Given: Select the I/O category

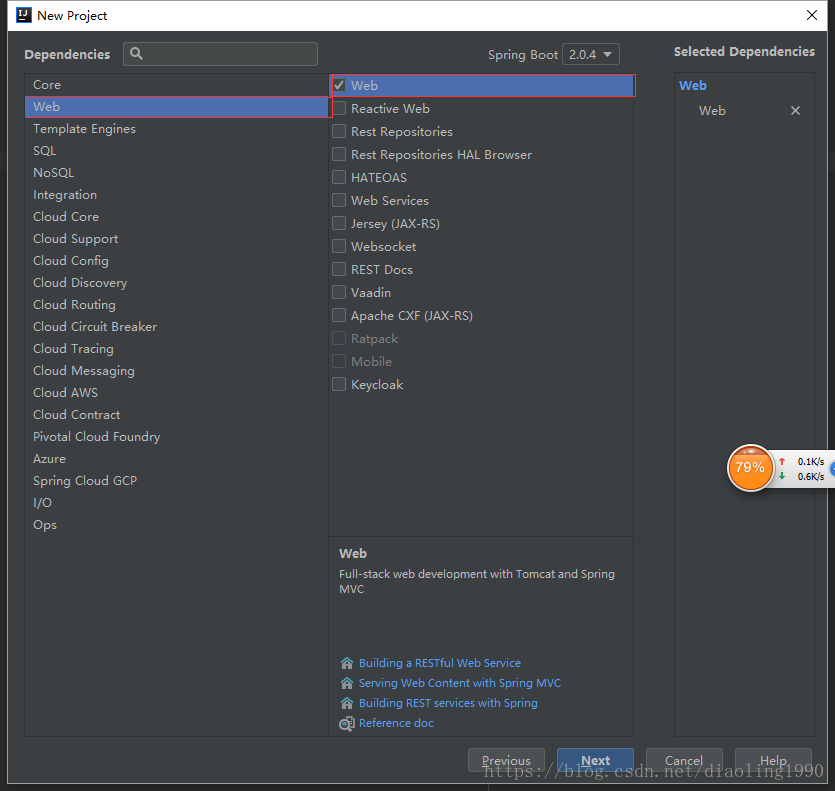Looking at the screenshot, I should point(176,503).
